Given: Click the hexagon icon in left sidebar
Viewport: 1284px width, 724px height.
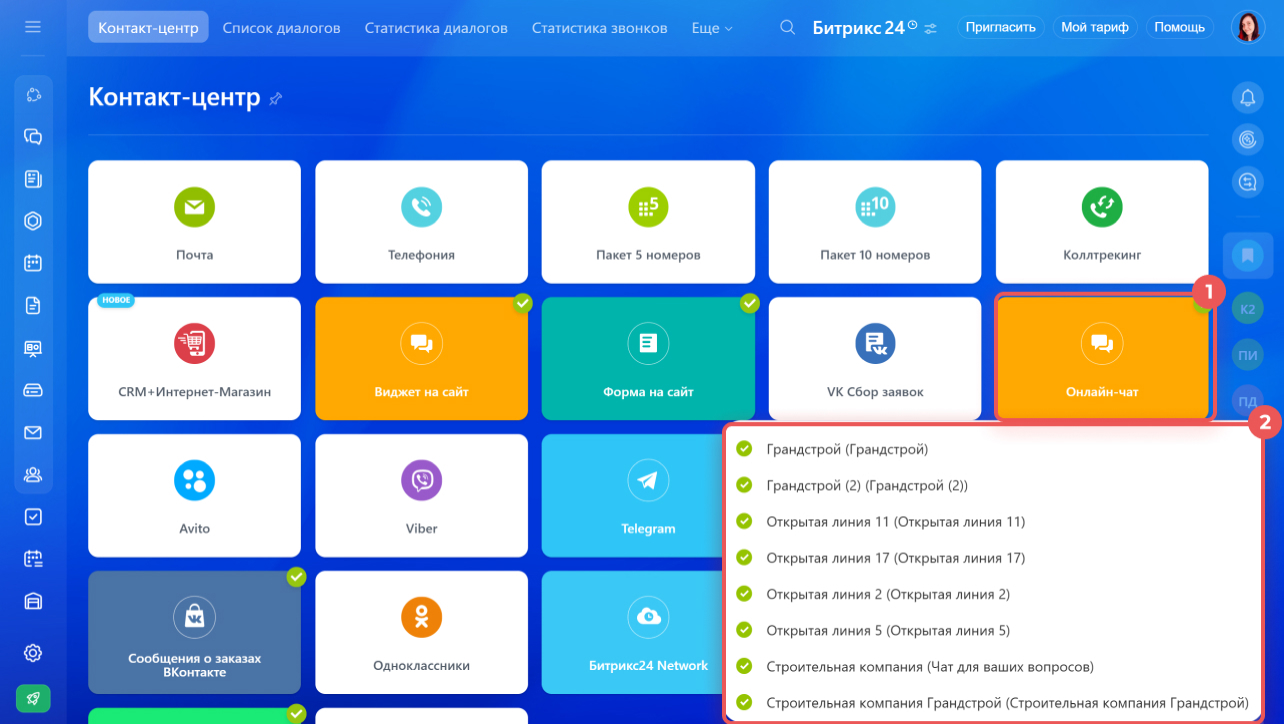Looking at the screenshot, I should tap(33, 221).
